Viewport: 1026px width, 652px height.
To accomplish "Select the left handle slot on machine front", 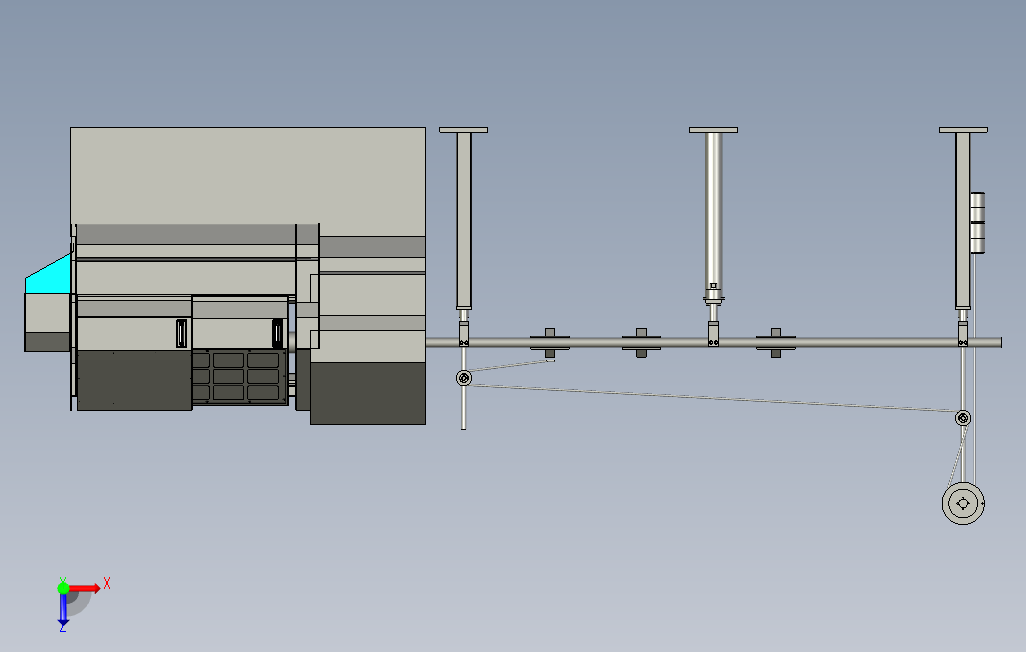I will tap(181, 333).
